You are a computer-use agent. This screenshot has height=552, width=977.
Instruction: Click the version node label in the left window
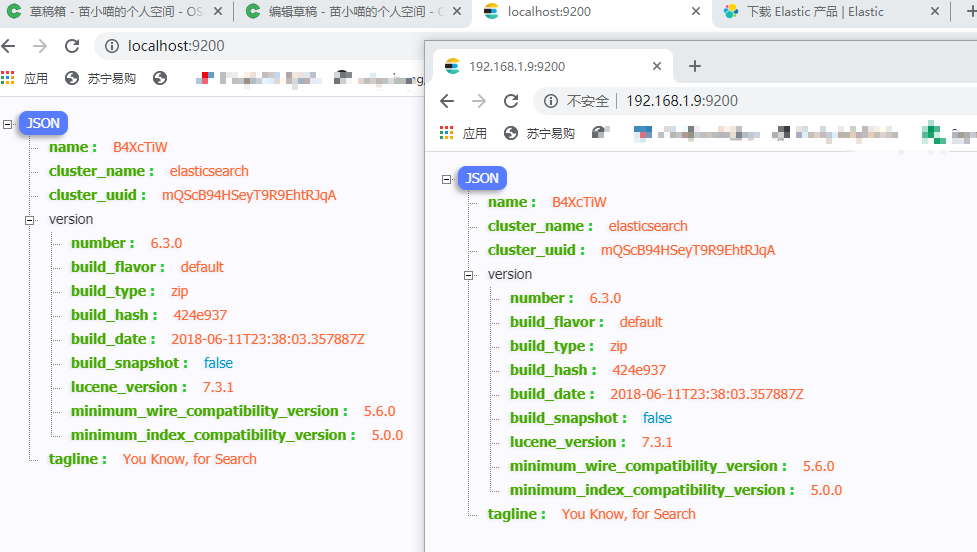pos(71,219)
